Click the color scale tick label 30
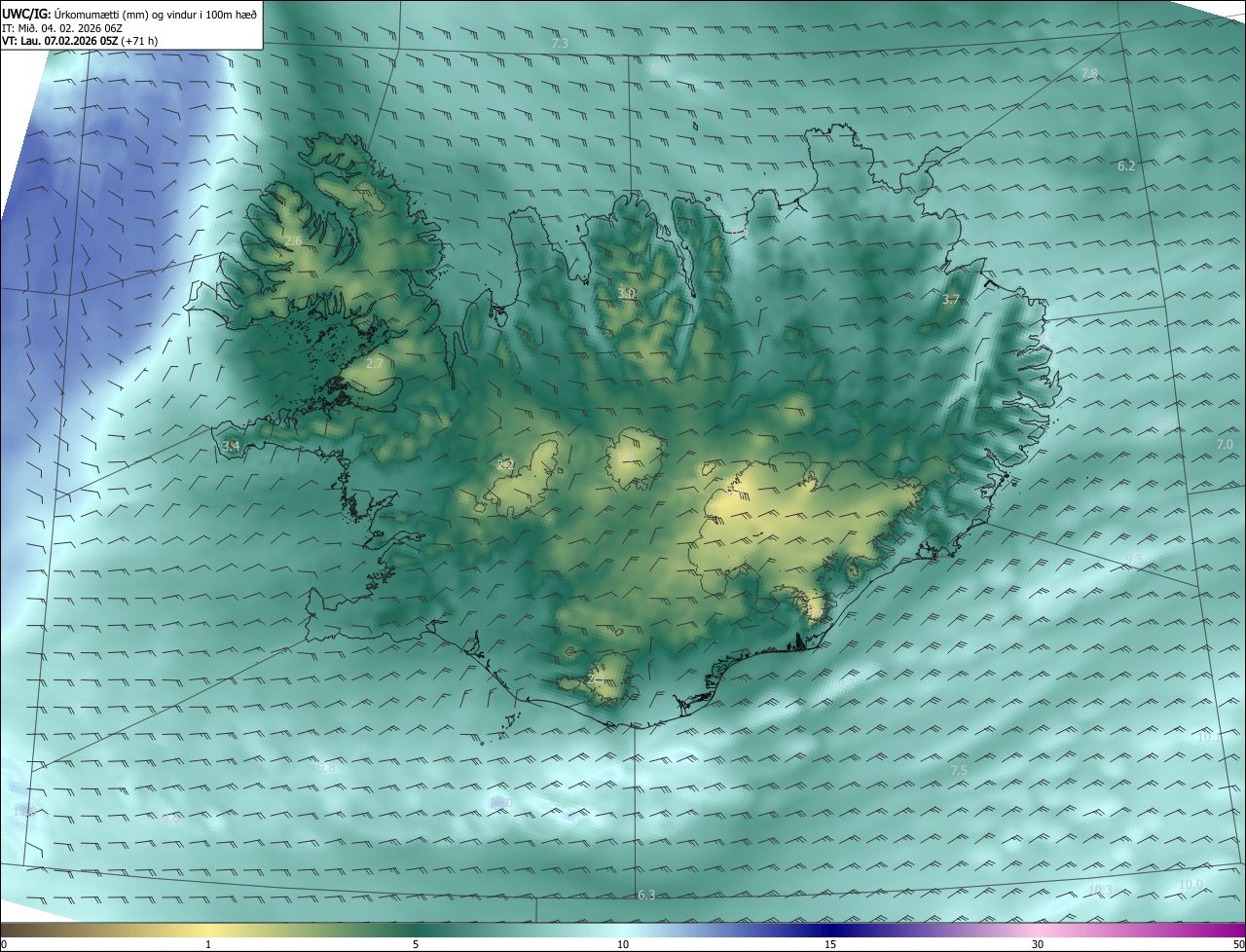Screen dimensions: 1246x952 [x=1038, y=944]
